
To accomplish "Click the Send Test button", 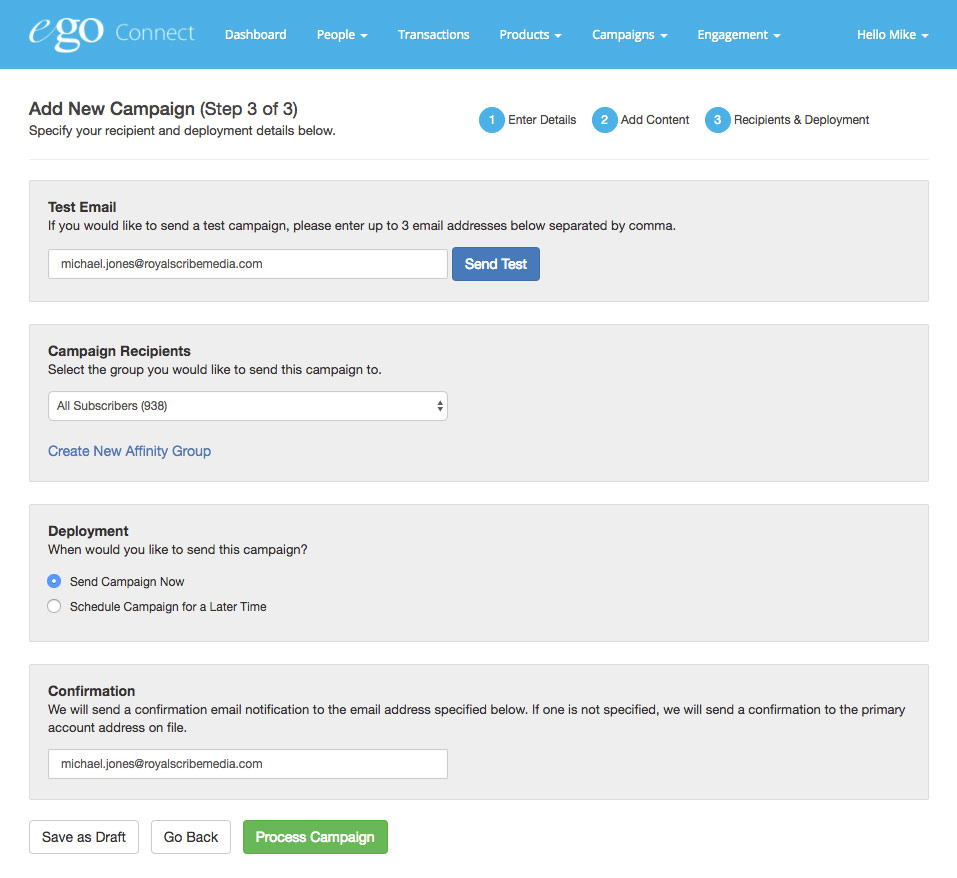I will [x=496, y=264].
